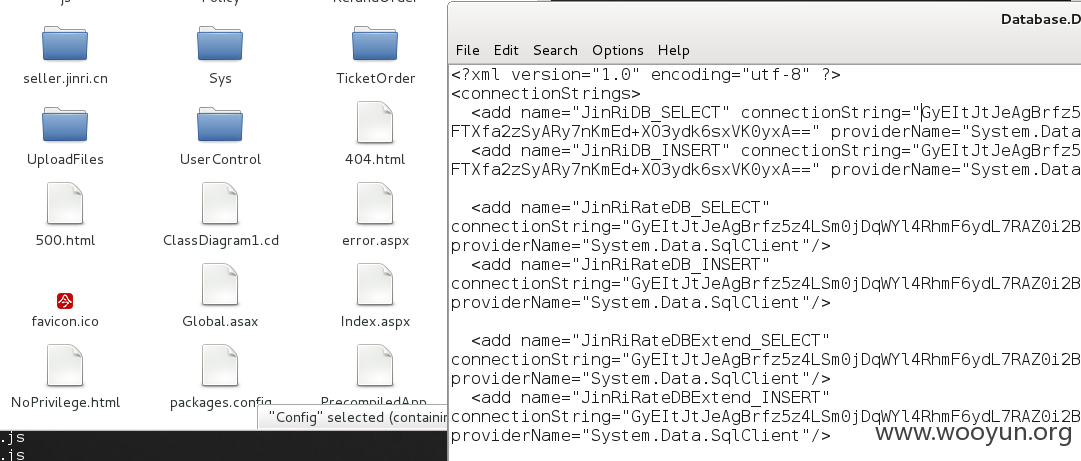Select the NoPrivilege.html file icon
1081x461 pixels.
[x=65, y=366]
